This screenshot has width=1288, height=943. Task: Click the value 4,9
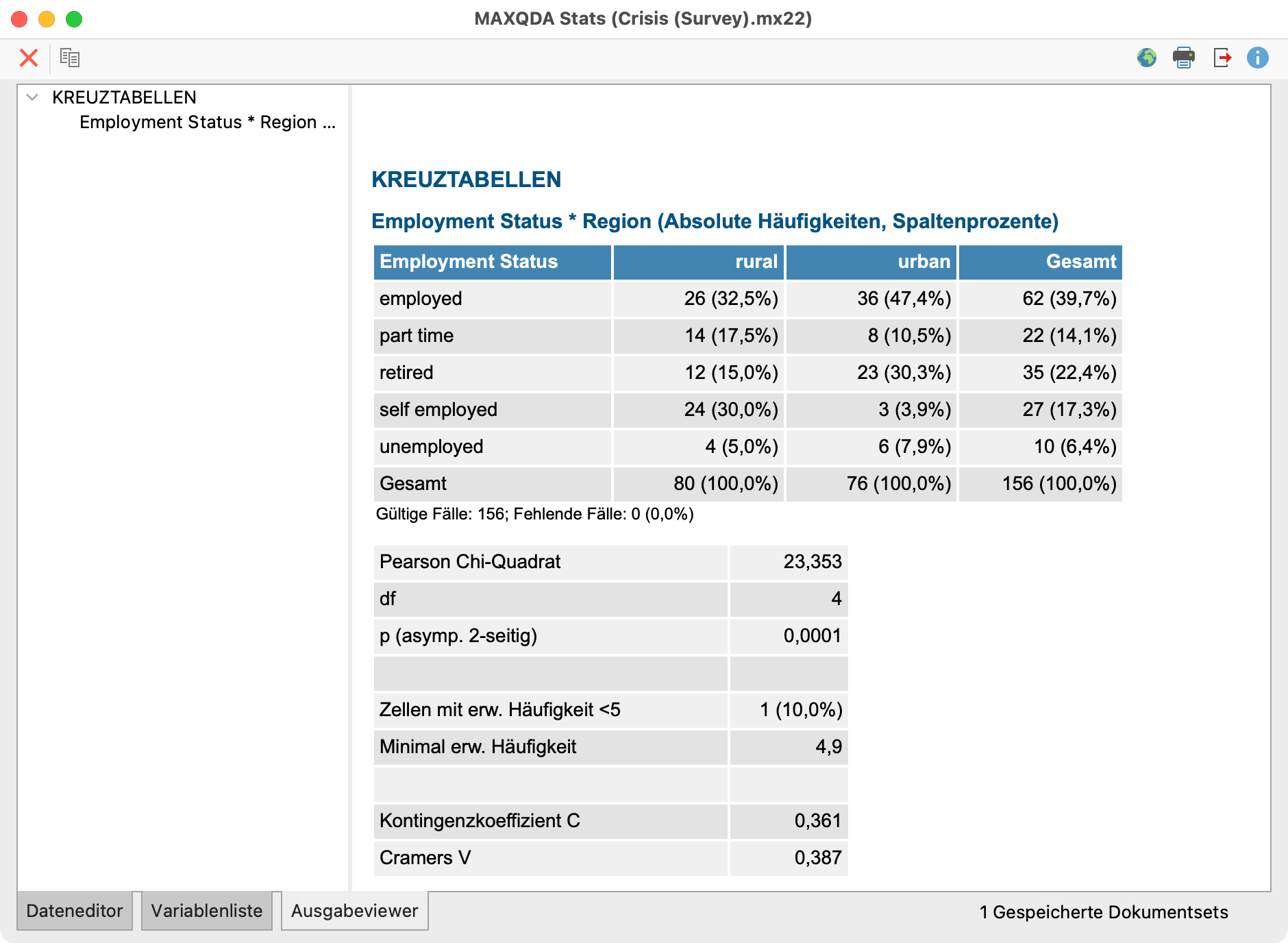[x=789, y=747]
